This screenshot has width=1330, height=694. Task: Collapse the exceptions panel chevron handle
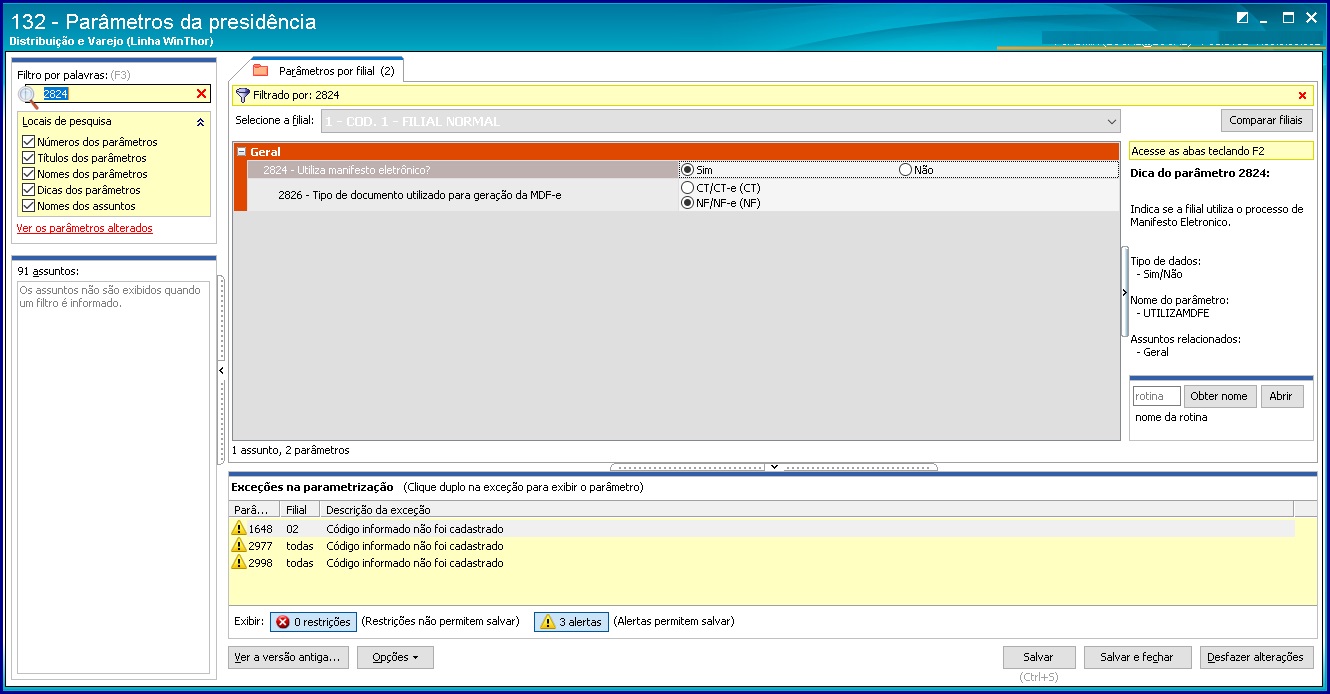pyautogui.click(x=774, y=467)
